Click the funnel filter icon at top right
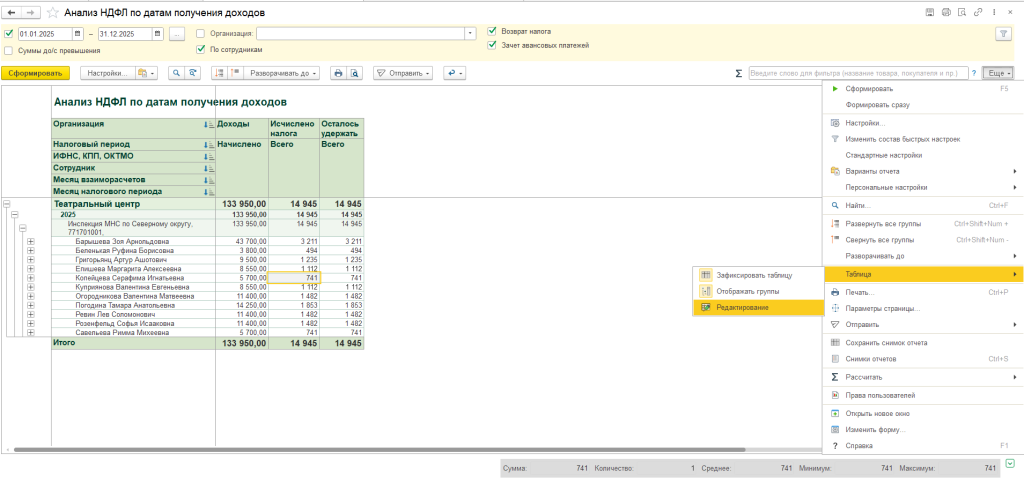The image size is (1024, 483). [x=1003, y=33]
